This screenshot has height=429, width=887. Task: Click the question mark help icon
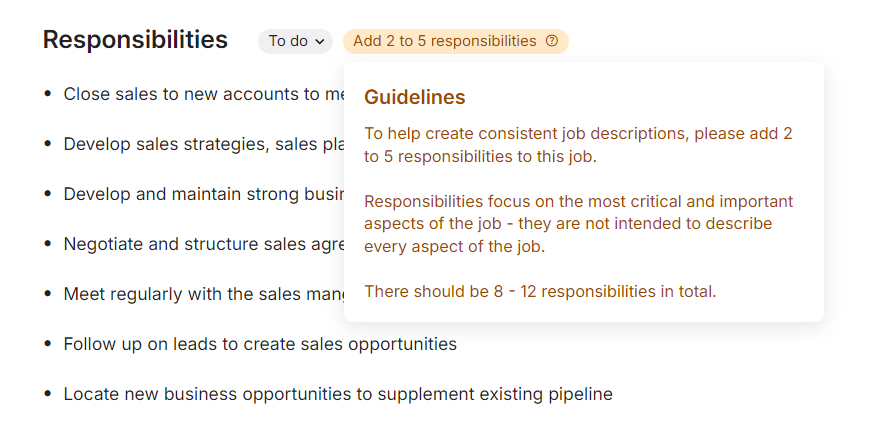tap(552, 41)
